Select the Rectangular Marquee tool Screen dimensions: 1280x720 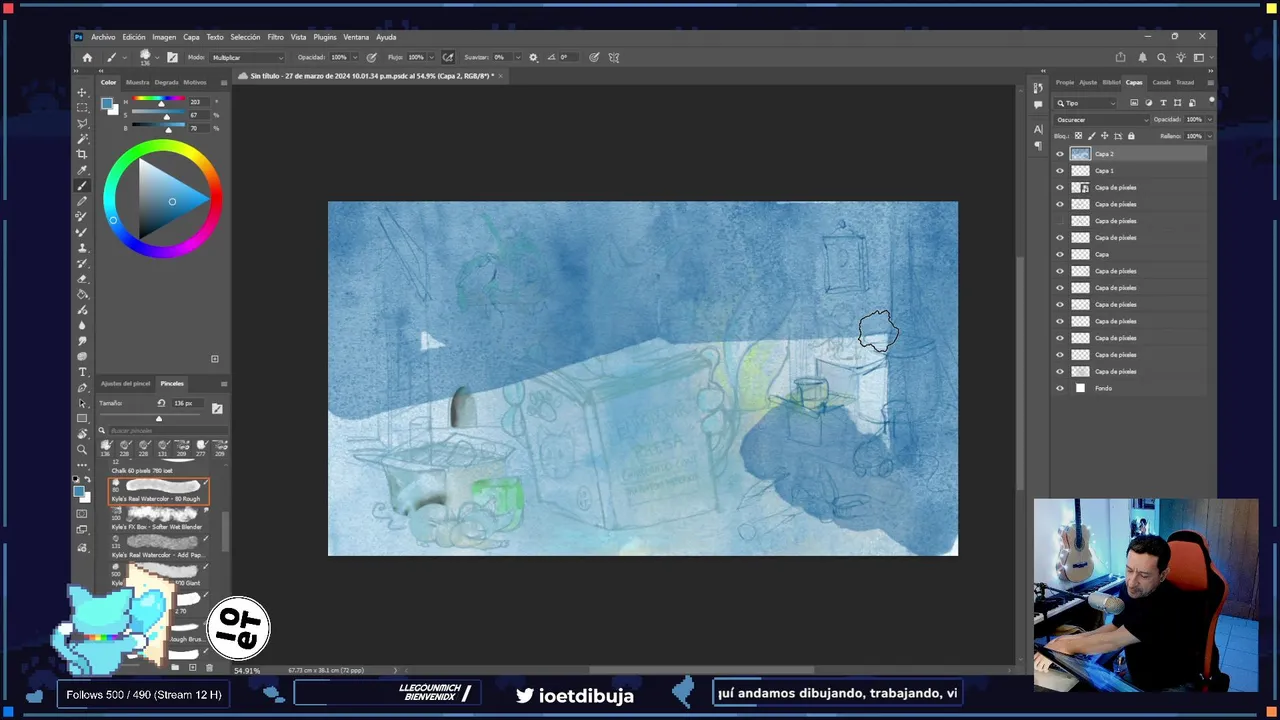tap(82, 107)
